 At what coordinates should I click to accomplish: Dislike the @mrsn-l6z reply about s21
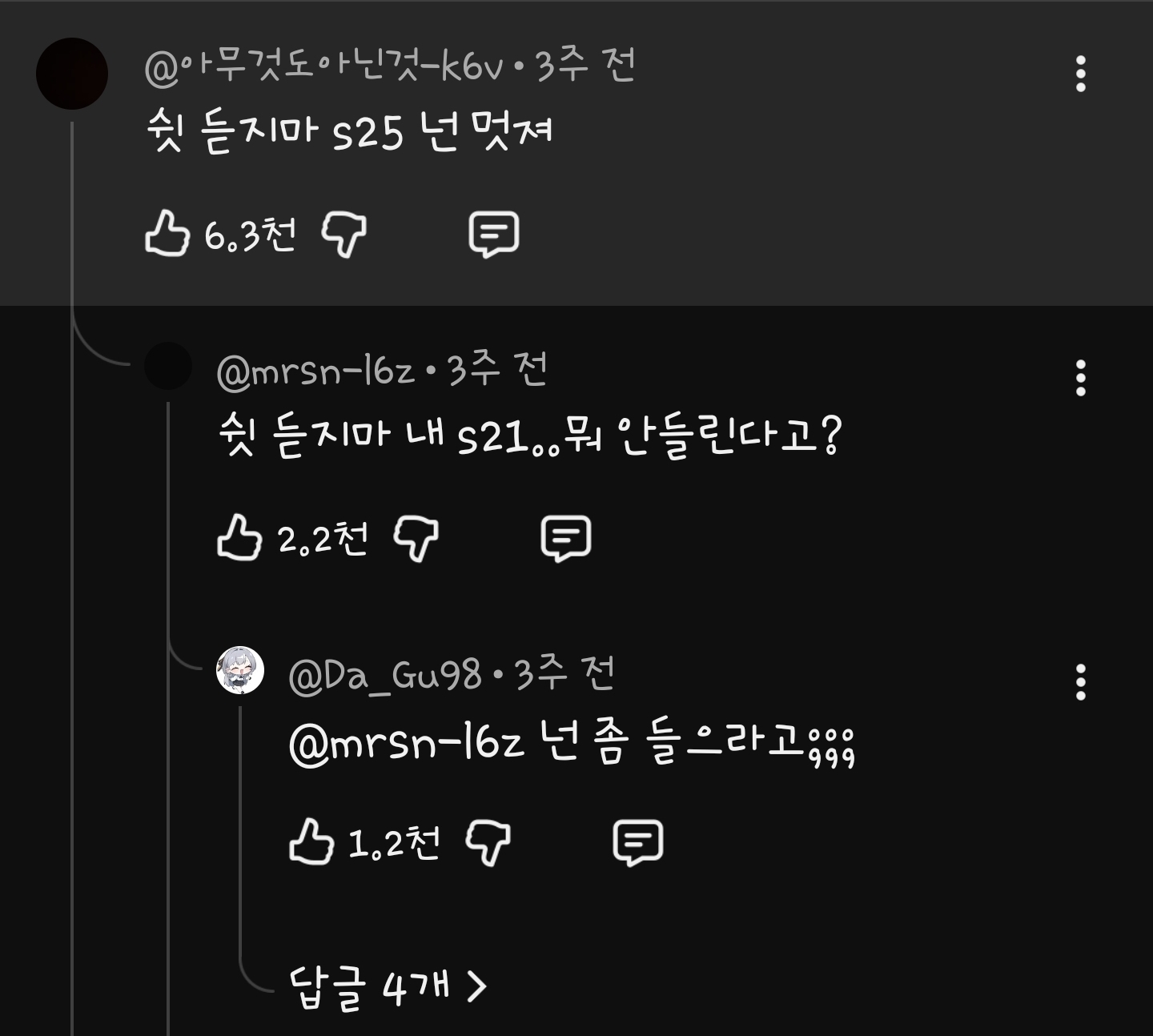coord(416,537)
